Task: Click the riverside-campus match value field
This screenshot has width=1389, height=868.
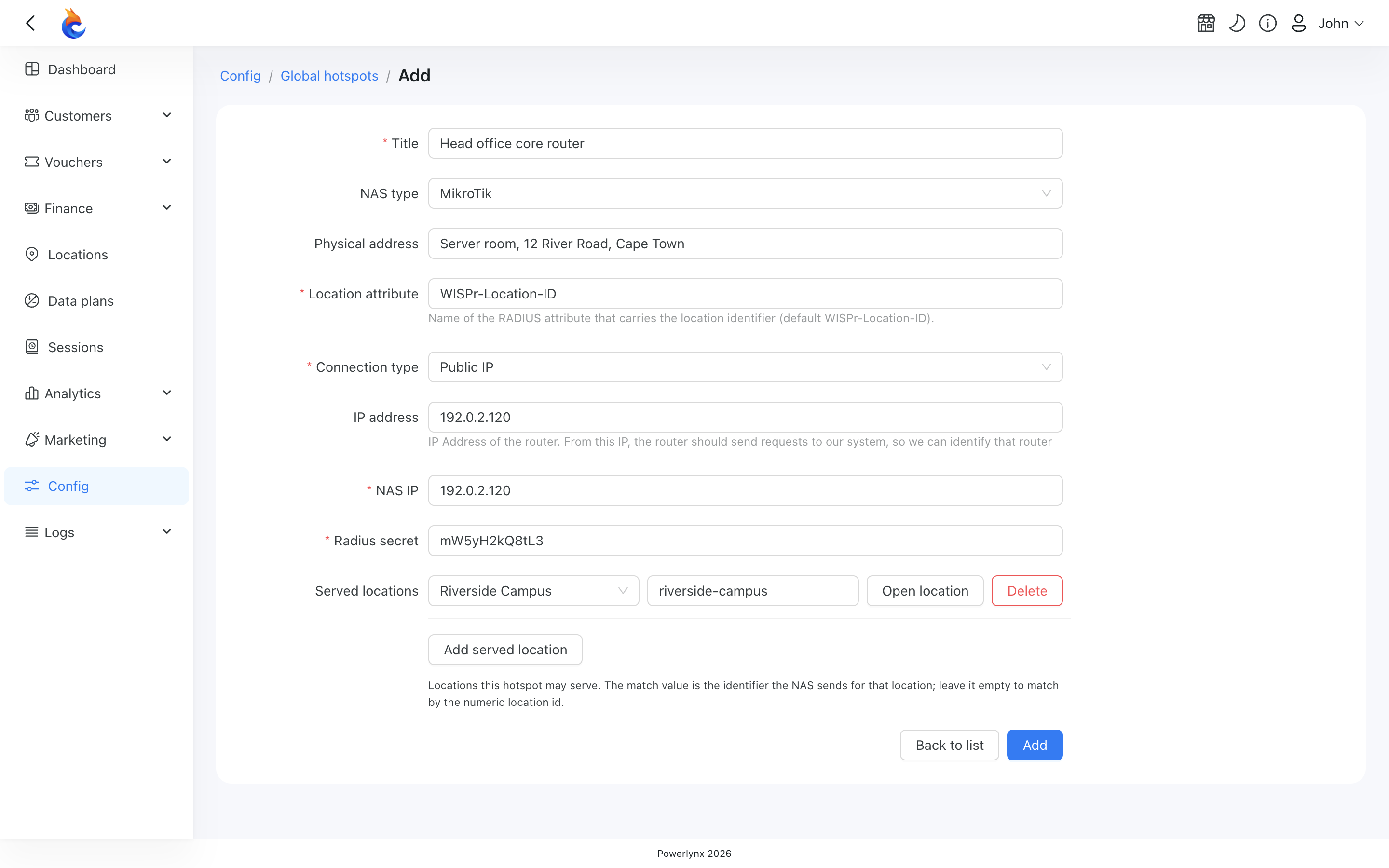Action: [752, 591]
